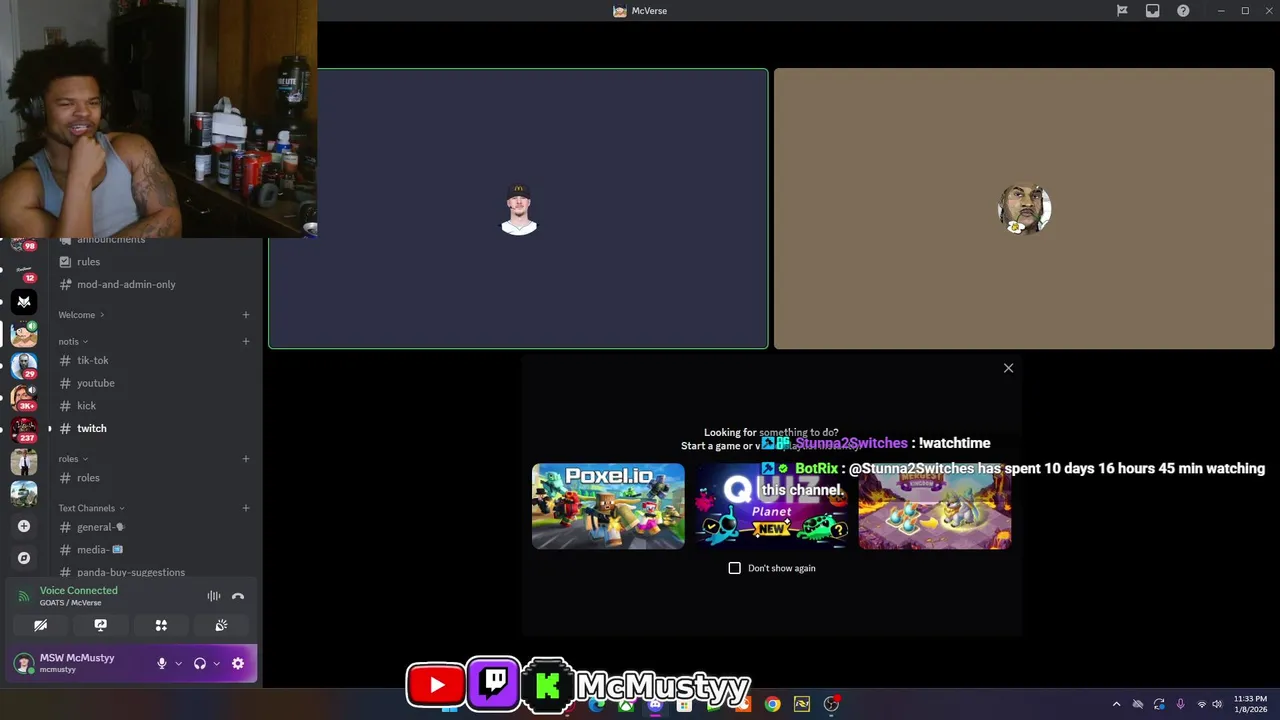1280x720 pixels.
Task: Open the server with 12 badge
Action: (x=24, y=271)
